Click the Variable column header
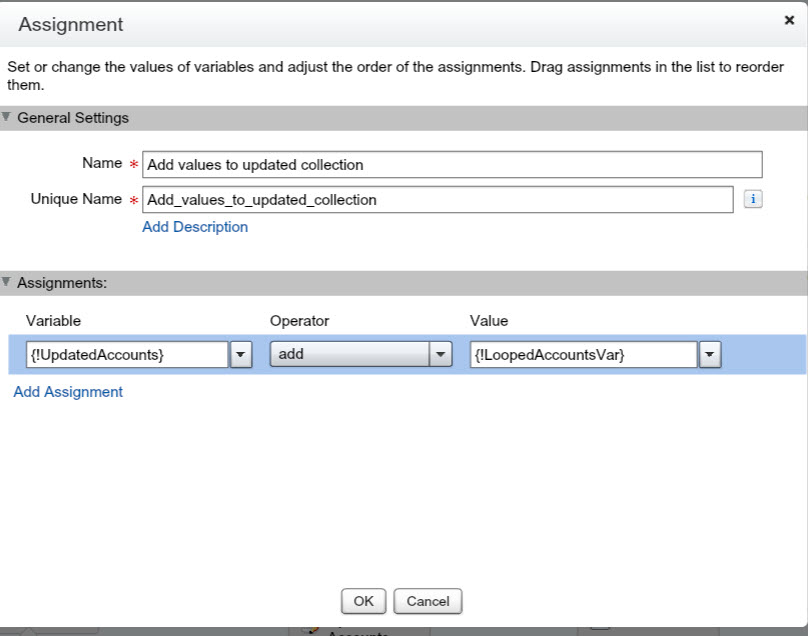808x636 pixels. click(x=53, y=321)
